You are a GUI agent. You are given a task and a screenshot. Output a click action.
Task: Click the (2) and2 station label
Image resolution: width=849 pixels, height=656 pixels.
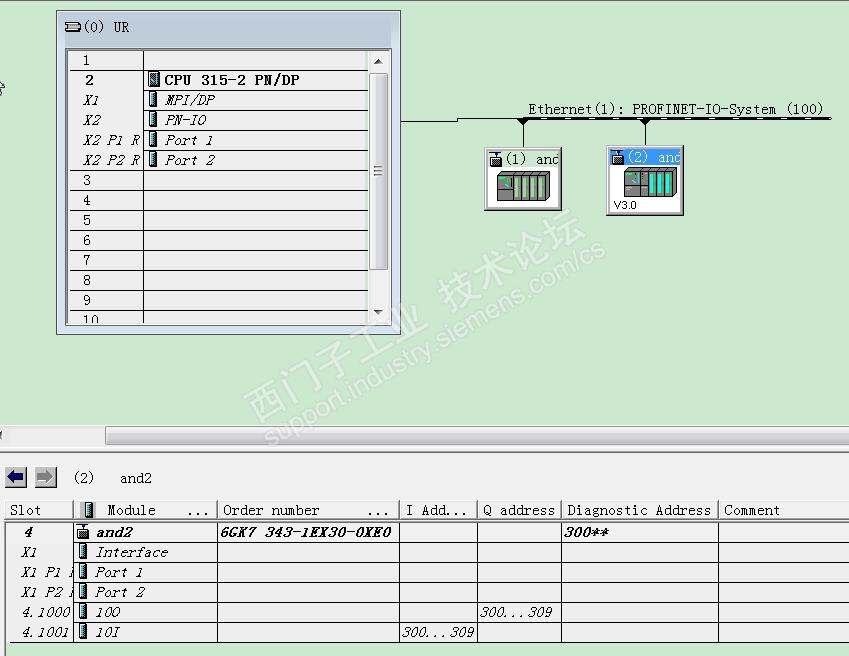click(113, 478)
